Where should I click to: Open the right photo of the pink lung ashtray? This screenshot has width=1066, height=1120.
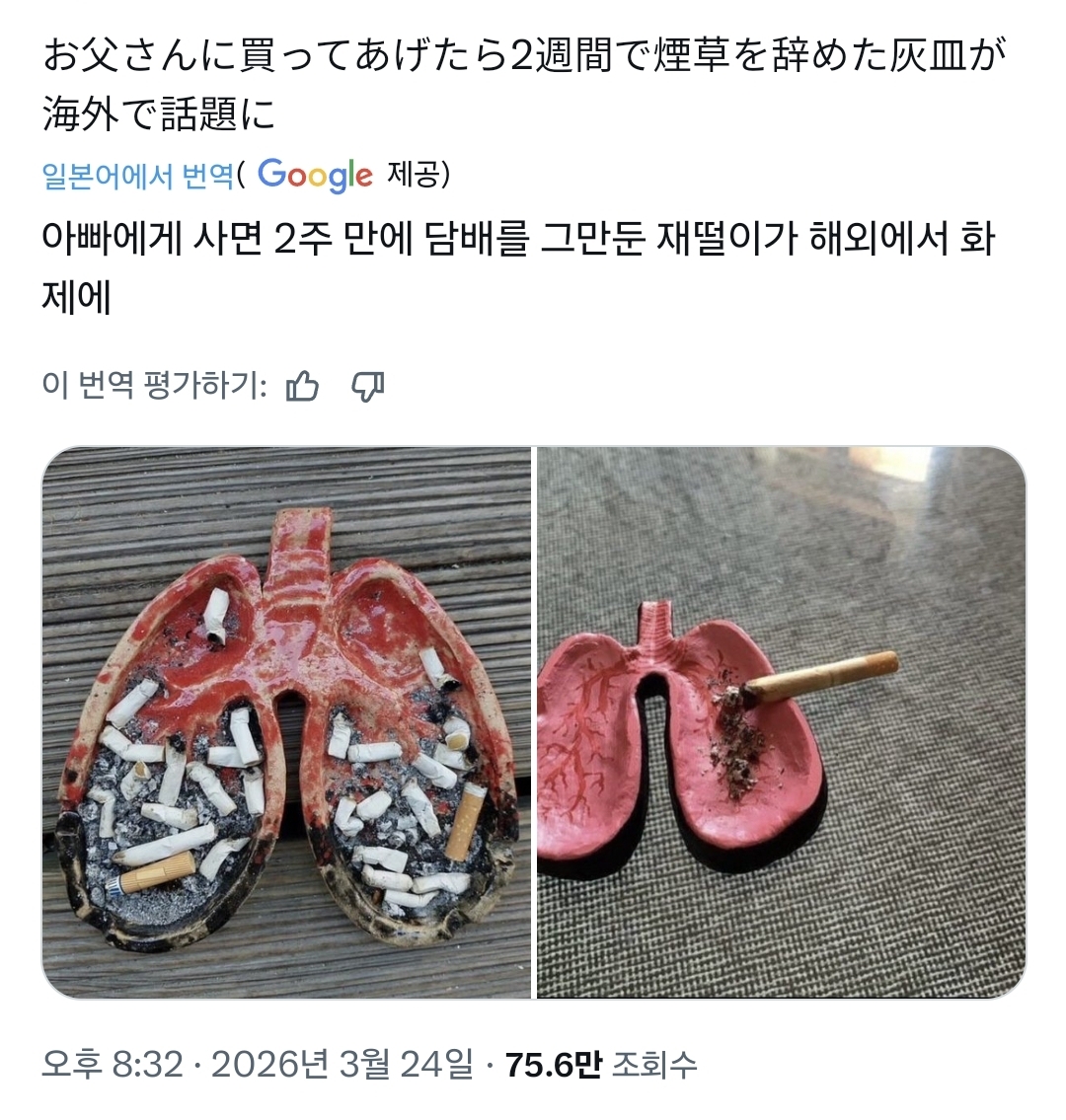point(781,722)
